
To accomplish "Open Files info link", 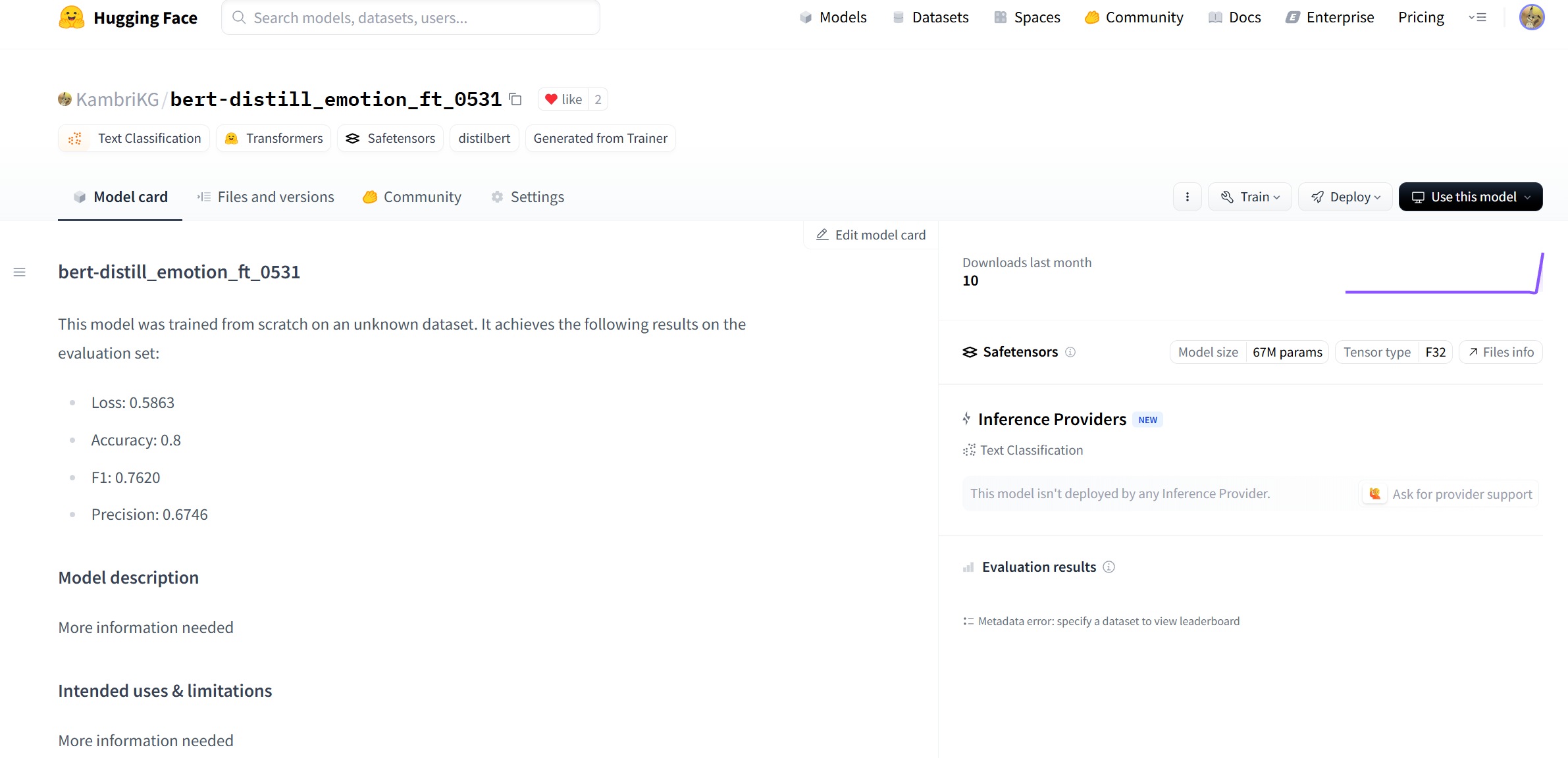I will (1501, 352).
